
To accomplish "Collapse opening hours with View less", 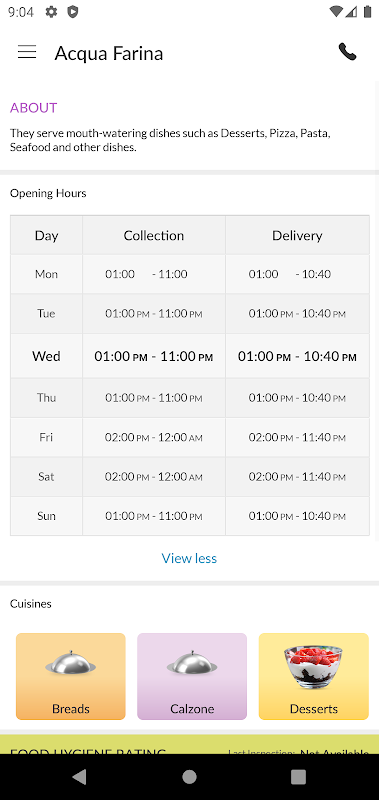I will click(x=189, y=558).
